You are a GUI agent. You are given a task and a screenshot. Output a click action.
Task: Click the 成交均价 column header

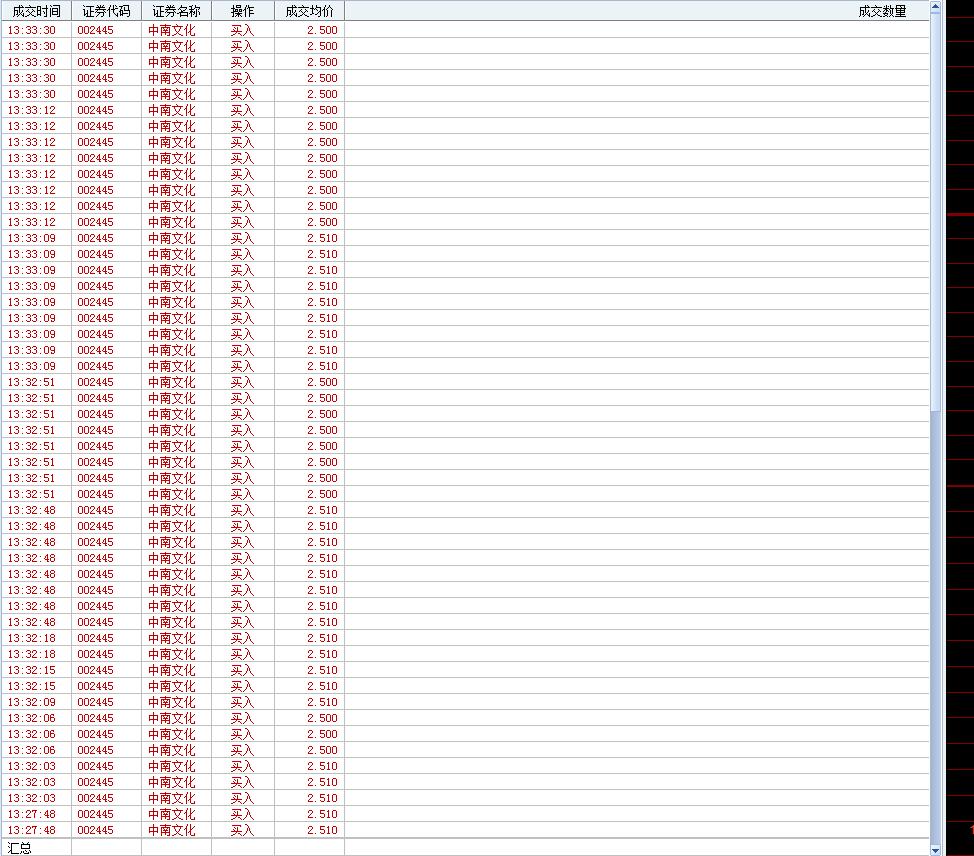coord(309,11)
